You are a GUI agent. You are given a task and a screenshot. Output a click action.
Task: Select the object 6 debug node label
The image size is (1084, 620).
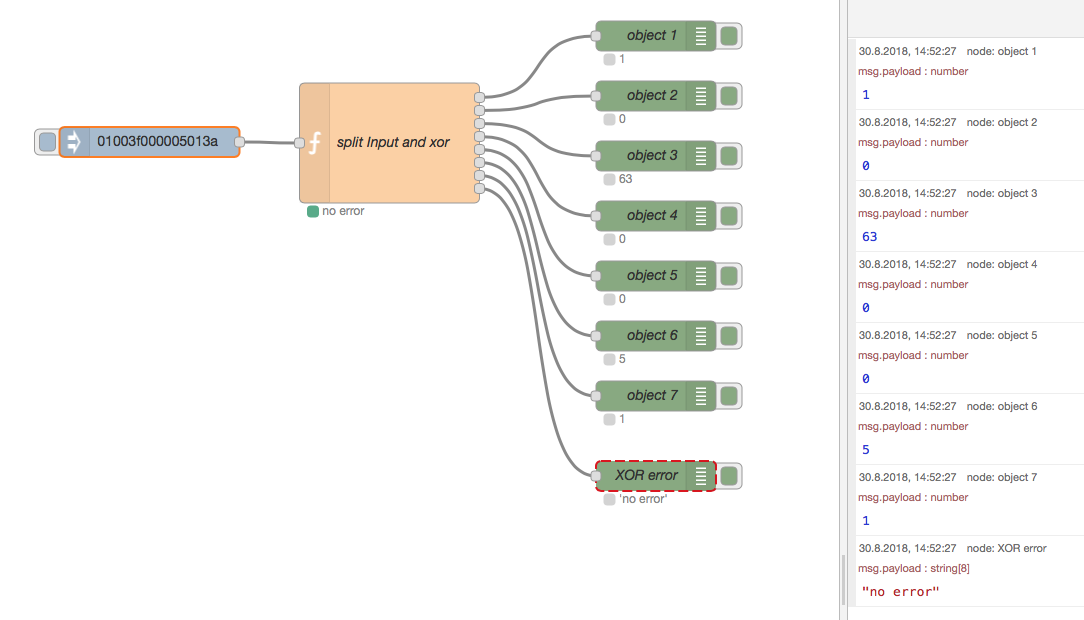coord(652,336)
